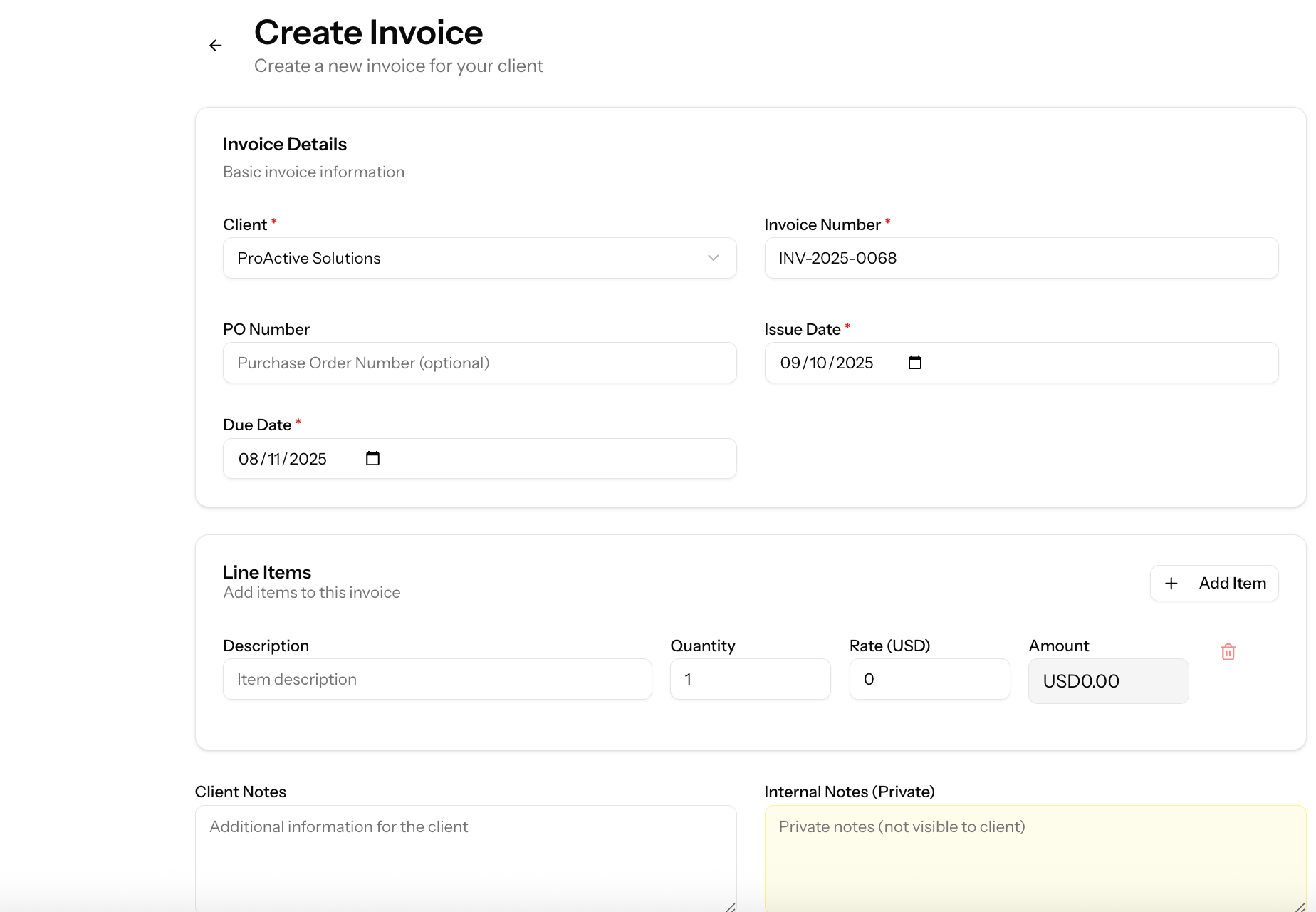Delete the line item using the trash icon
1316x912 pixels.
(1228, 652)
